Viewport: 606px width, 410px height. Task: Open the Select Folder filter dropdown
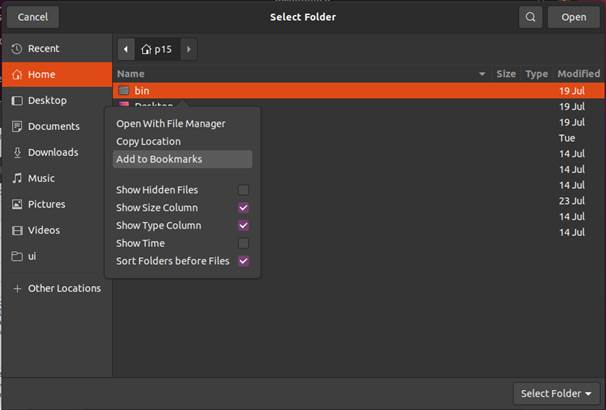point(556,393)
